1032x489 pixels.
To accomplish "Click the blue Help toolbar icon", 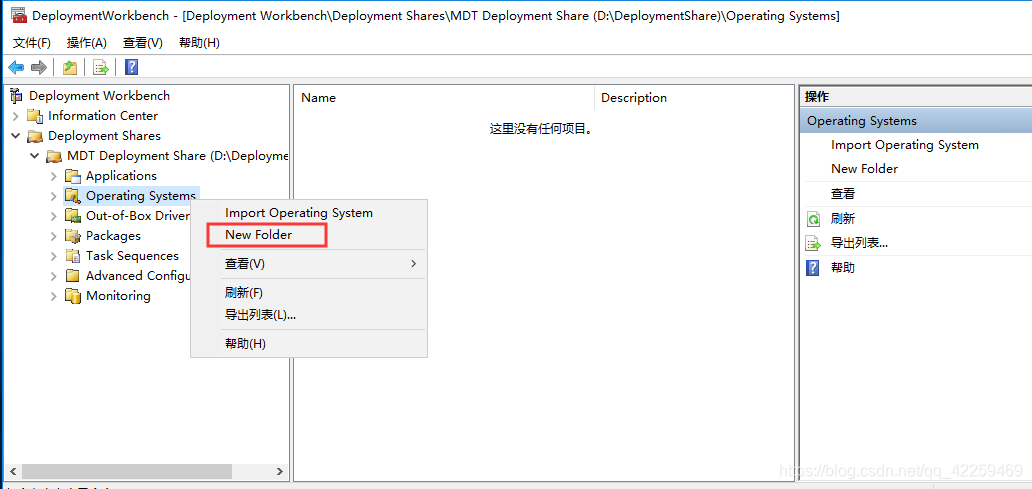I will 131,67.
